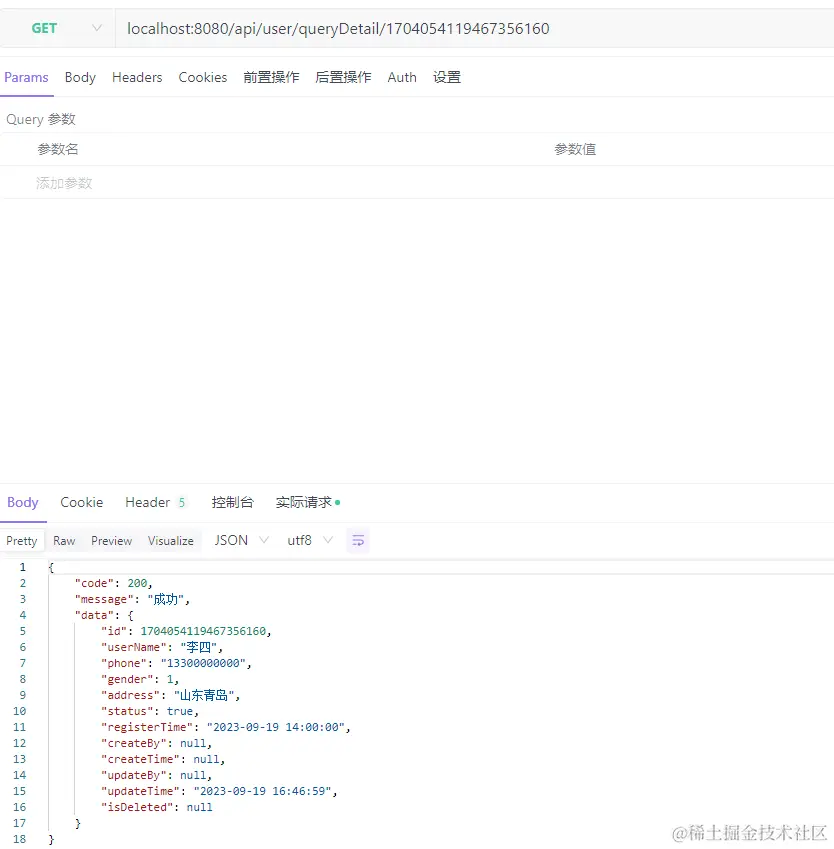Image resolution: width=834 pixels, height=849 pixels.
Task: Select the response Body tab
Action: (x=23, y=502)
